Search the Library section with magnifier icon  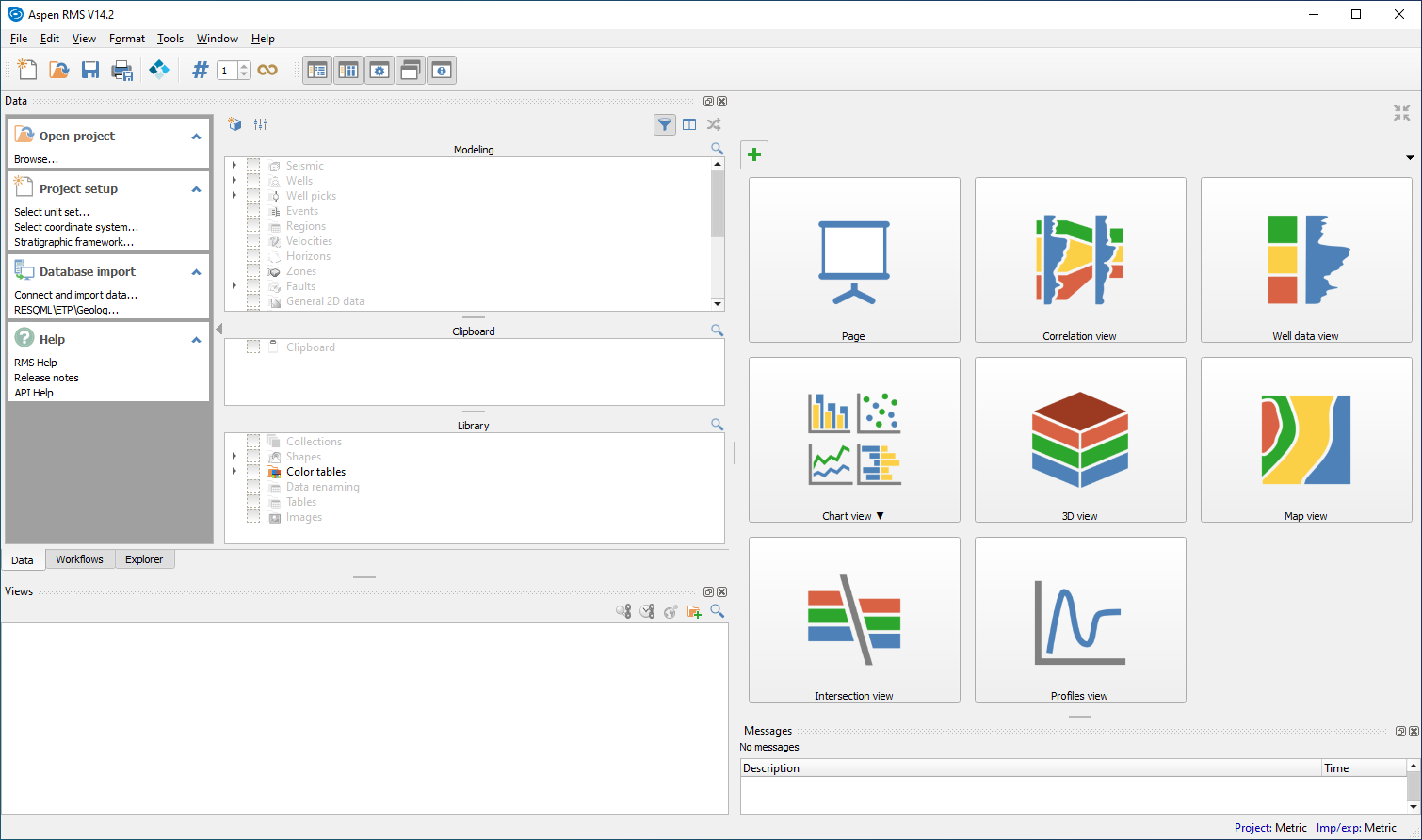tap(718, 425)
